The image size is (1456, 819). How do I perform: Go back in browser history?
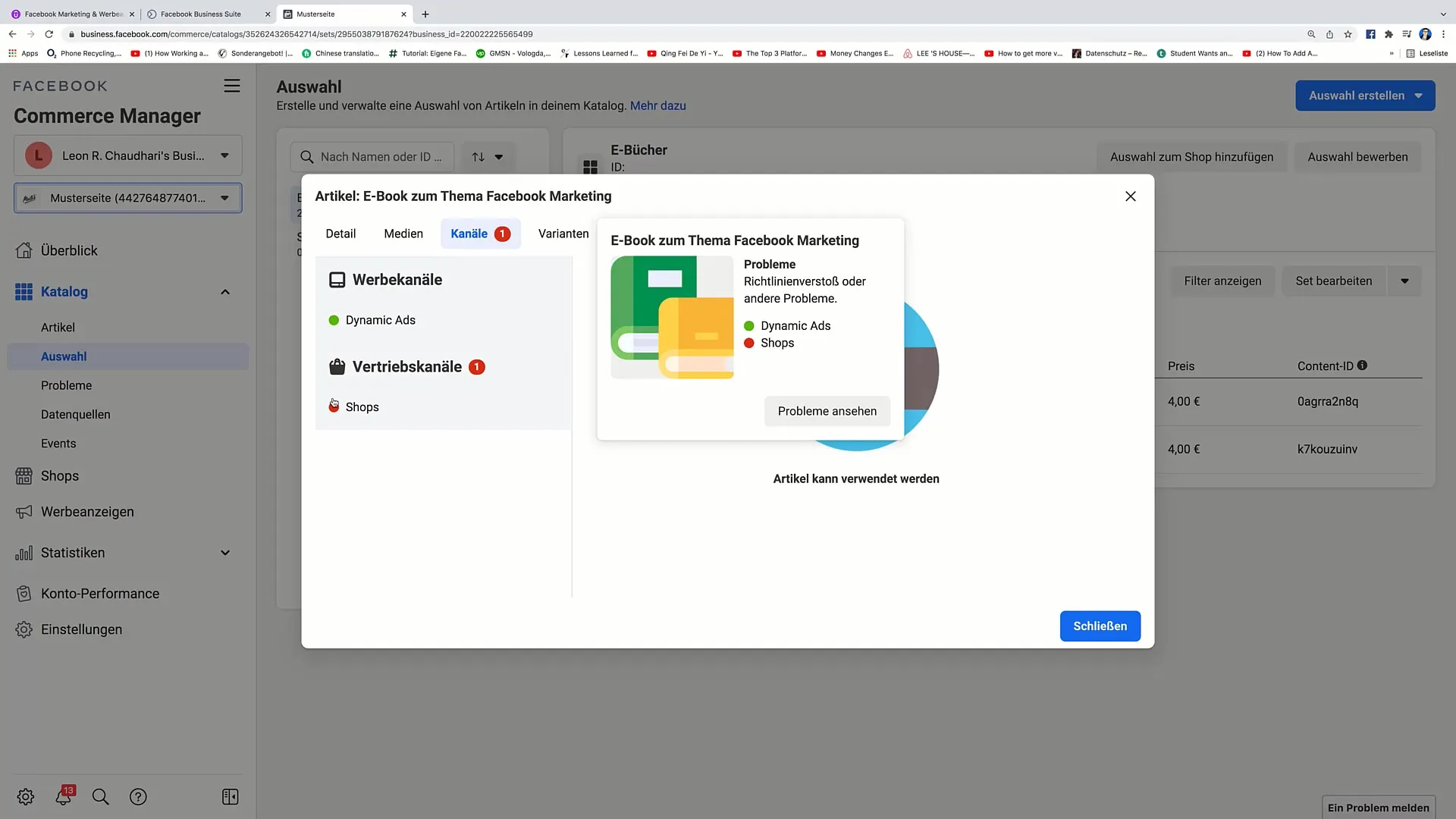12,34
